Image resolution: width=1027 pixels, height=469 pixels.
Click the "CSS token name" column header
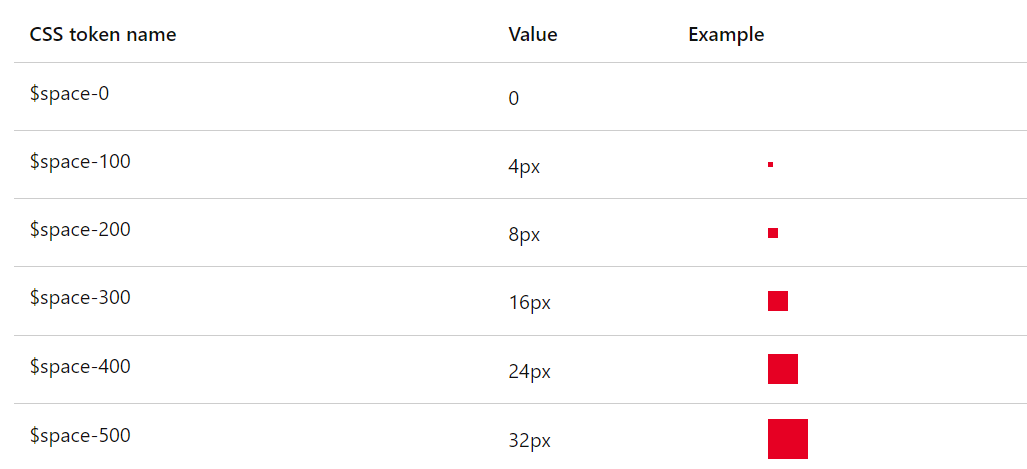(103, 35)
